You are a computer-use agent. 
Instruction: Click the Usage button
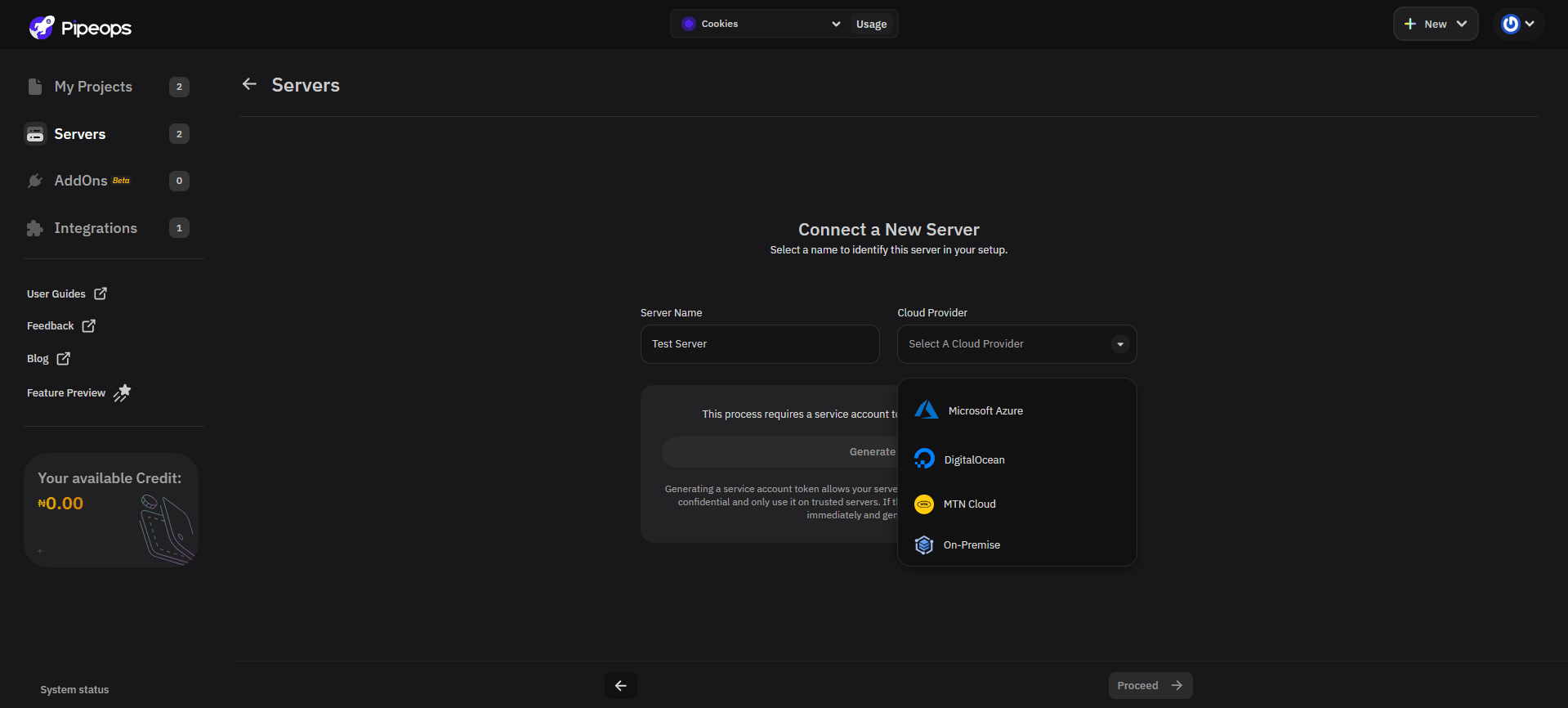871,24
